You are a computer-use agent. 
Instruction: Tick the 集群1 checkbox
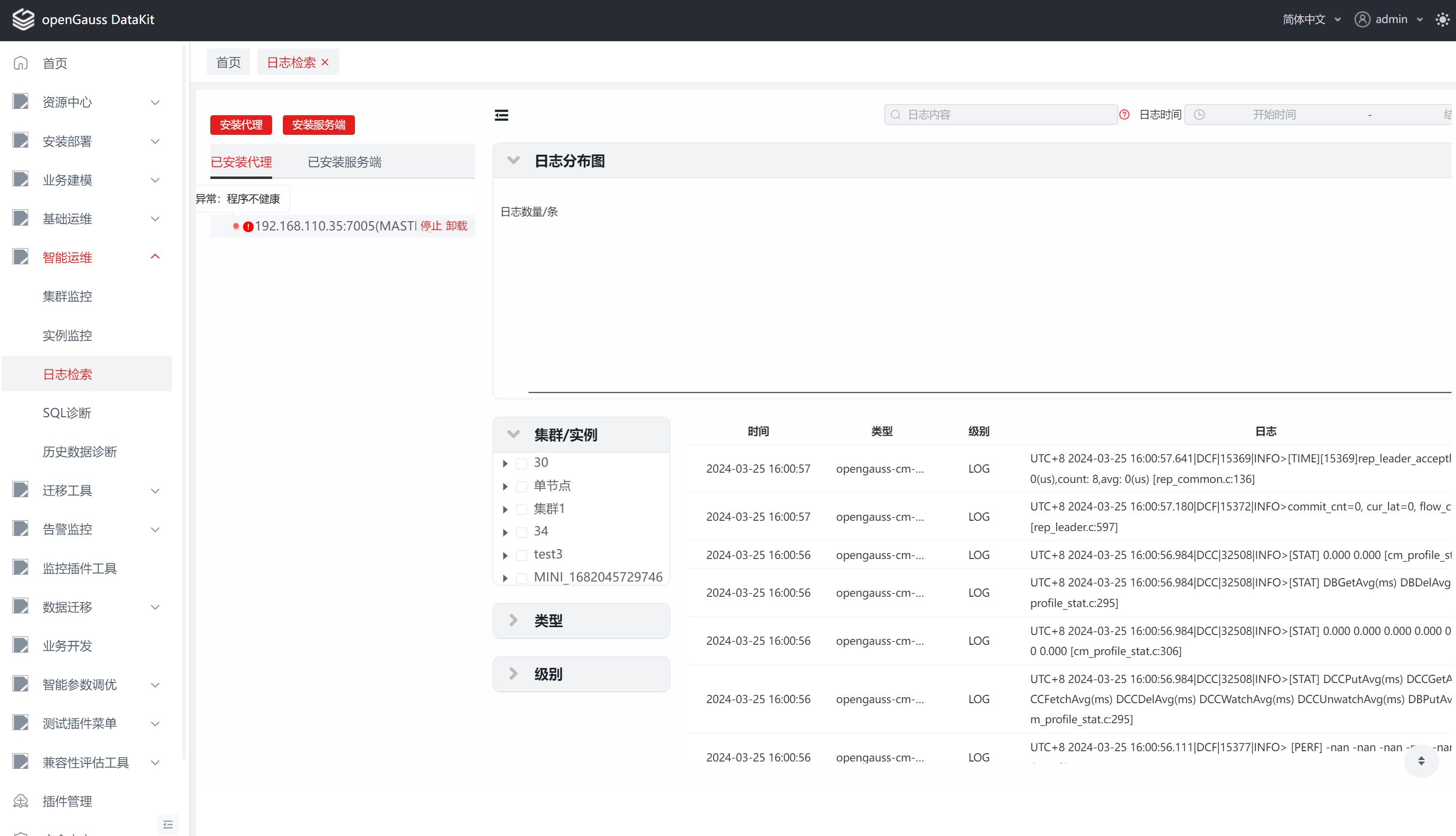[x=521, y=509]
